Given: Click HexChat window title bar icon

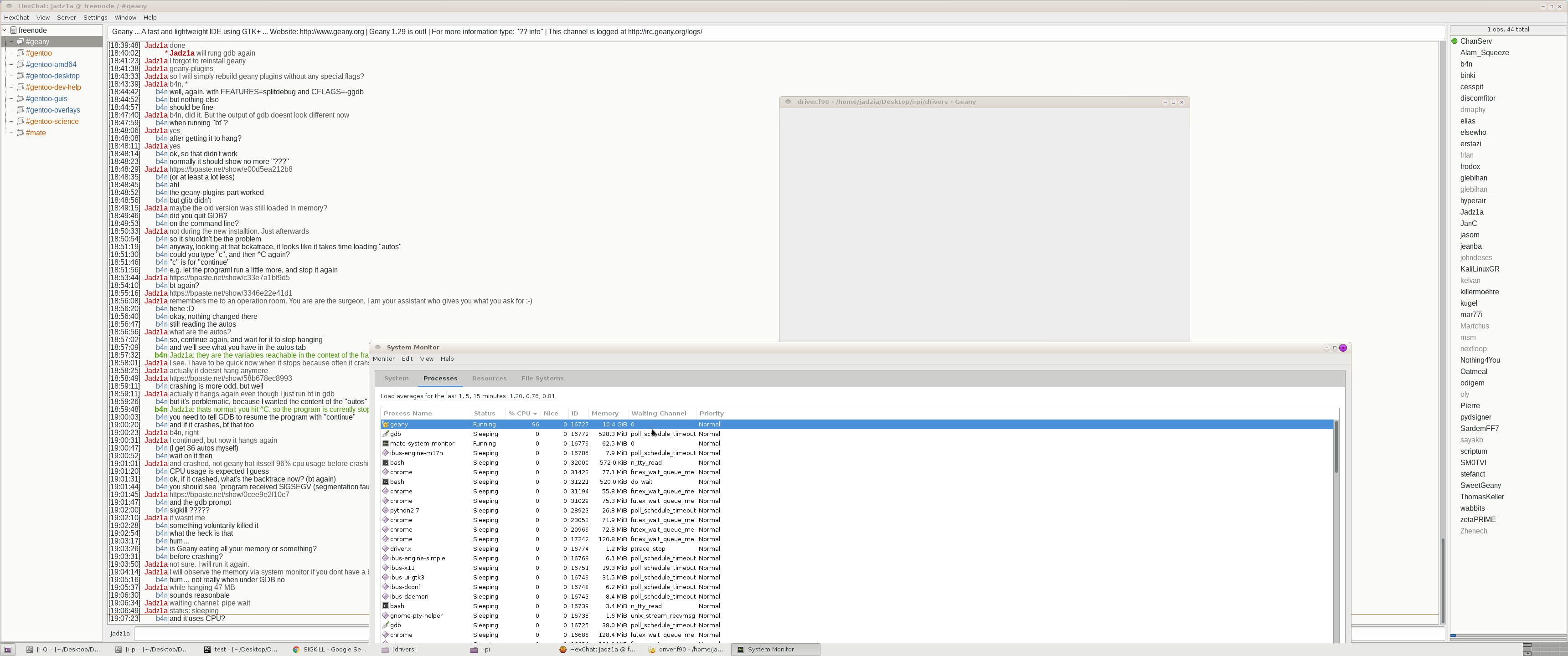Looking at the screenshot, I should (9, 6).
